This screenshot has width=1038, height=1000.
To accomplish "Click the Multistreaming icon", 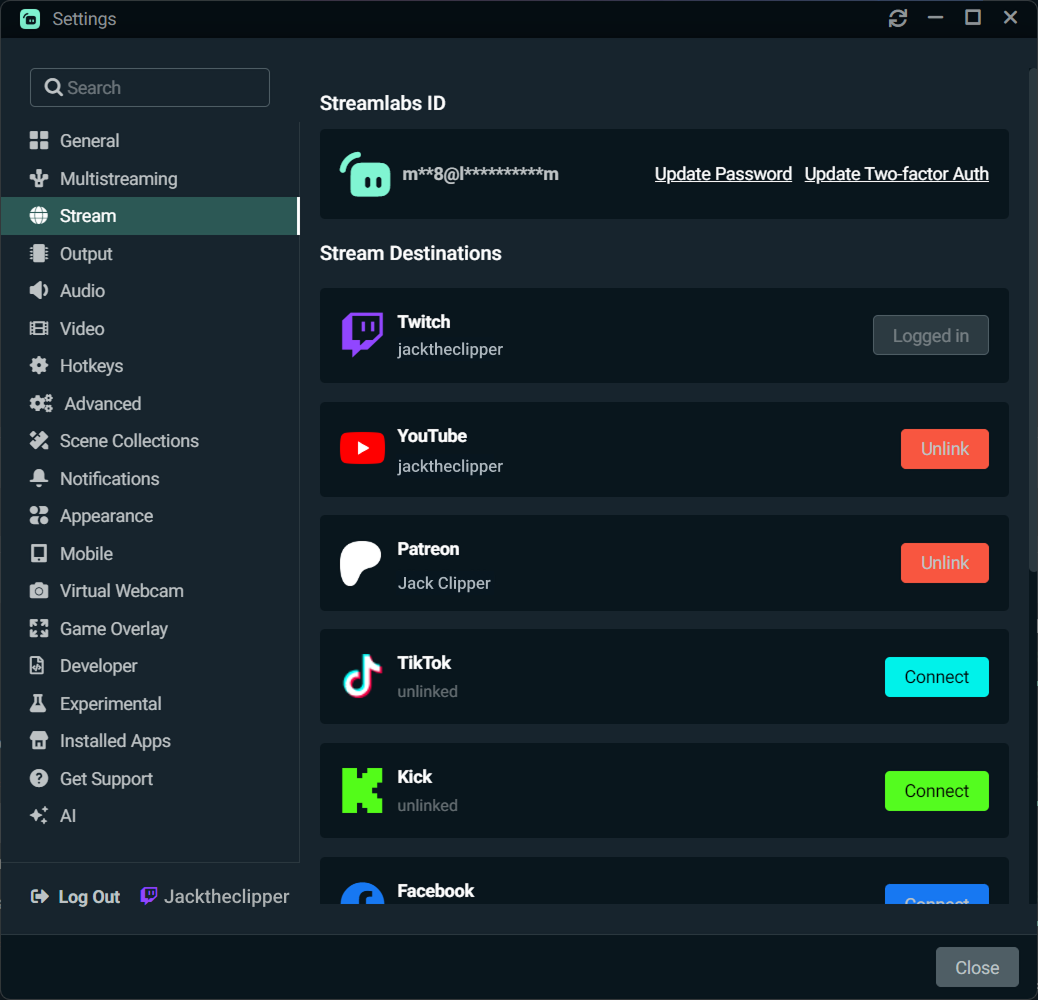I will coord(39,178).
